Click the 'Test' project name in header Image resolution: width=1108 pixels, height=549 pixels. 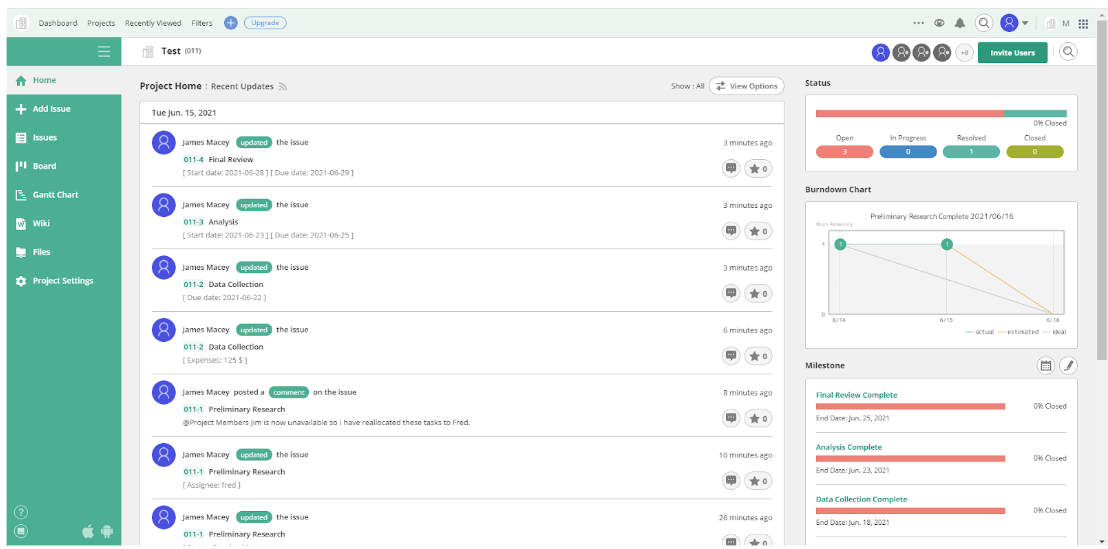pyautogui.click(x=171, y=52)
